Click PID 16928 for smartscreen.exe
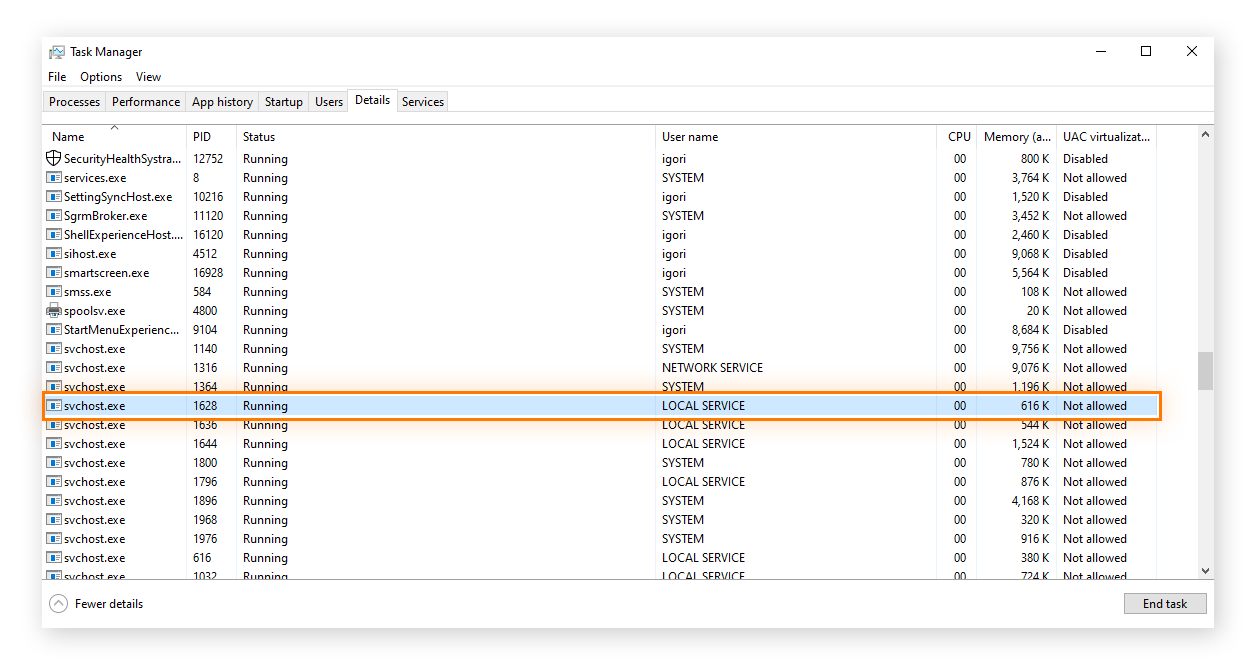Viewport: 1253px width, 666px height. pos(208,273)
